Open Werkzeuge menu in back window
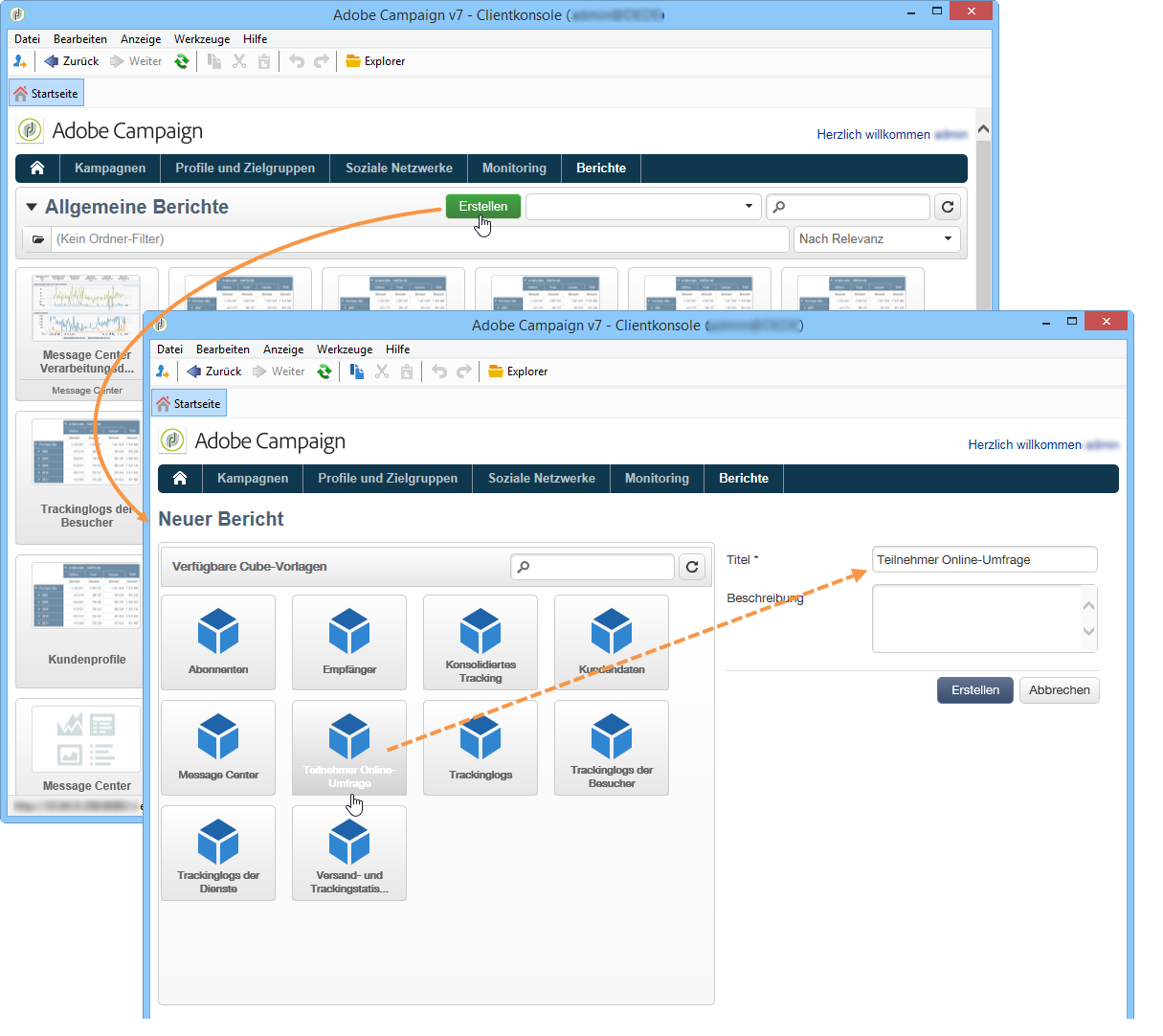 (202, 39)
